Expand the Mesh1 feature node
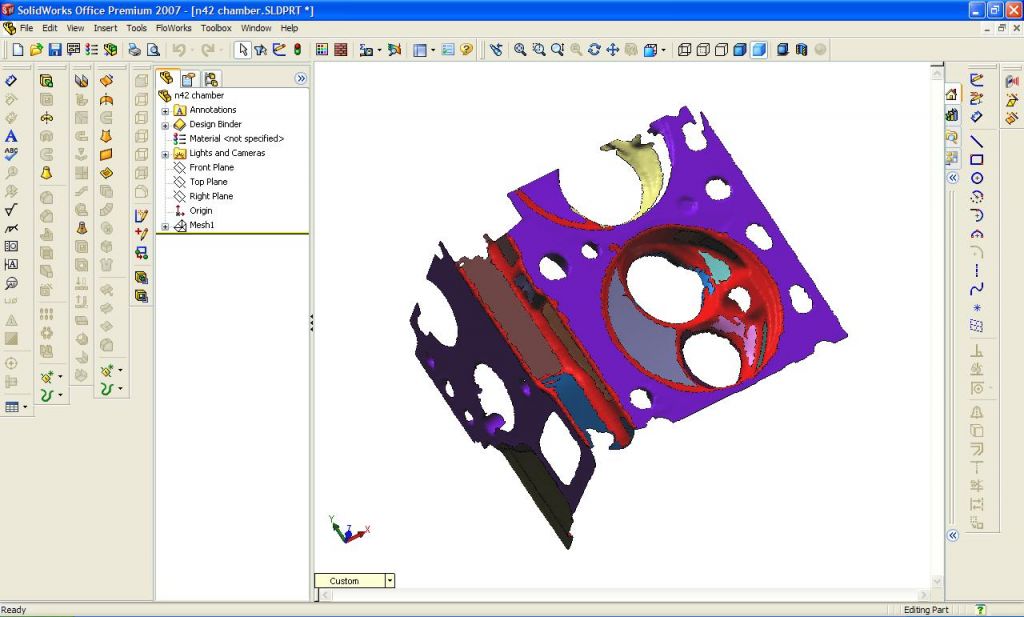This screenshot has height=617, width=1024. 165,226
